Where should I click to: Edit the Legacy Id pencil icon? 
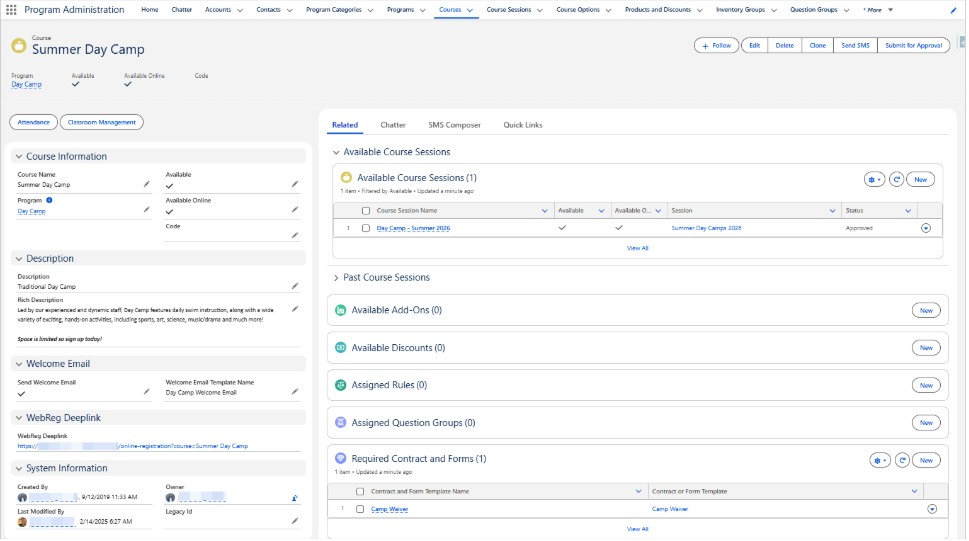tap(295, 521)
